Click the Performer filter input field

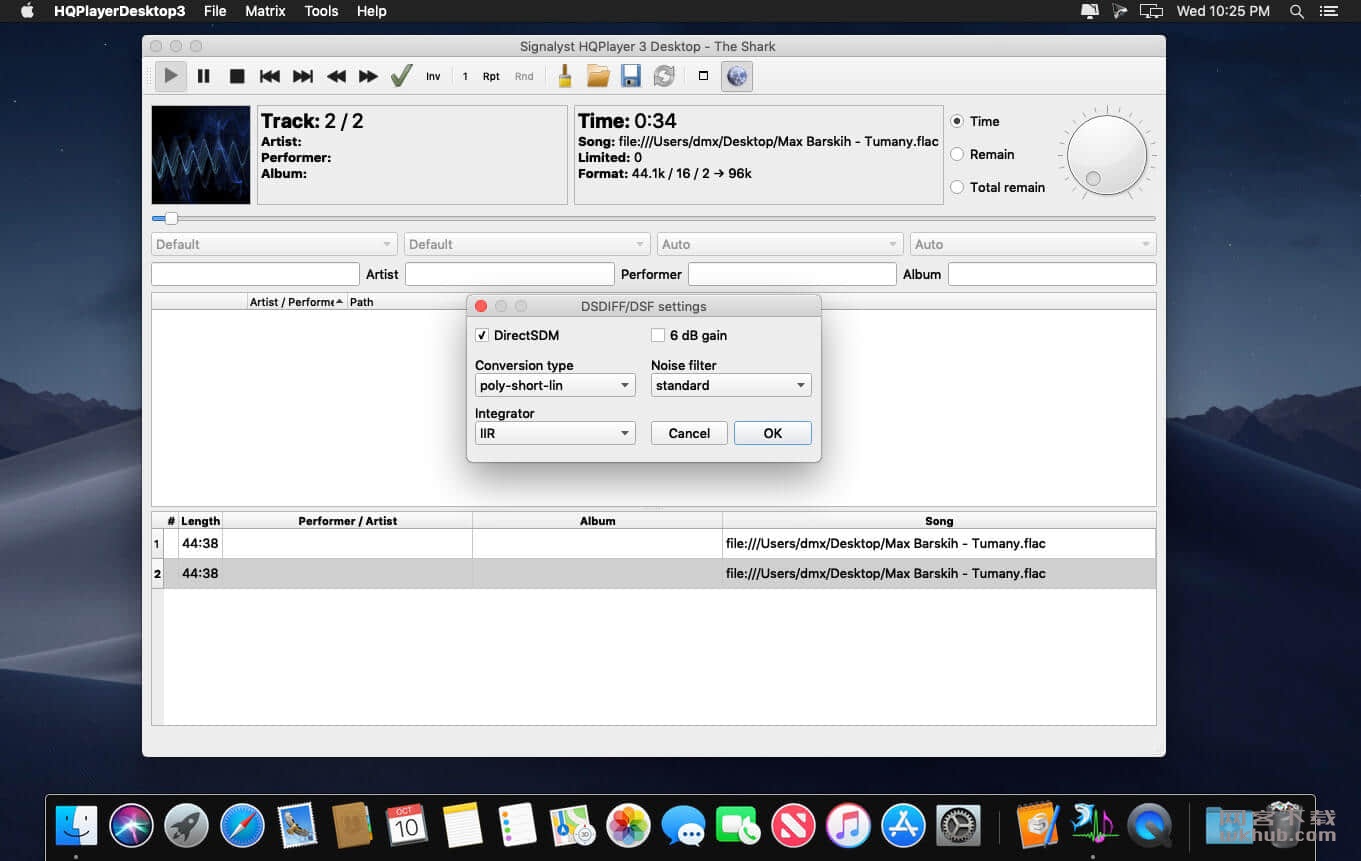click(792, 274)
